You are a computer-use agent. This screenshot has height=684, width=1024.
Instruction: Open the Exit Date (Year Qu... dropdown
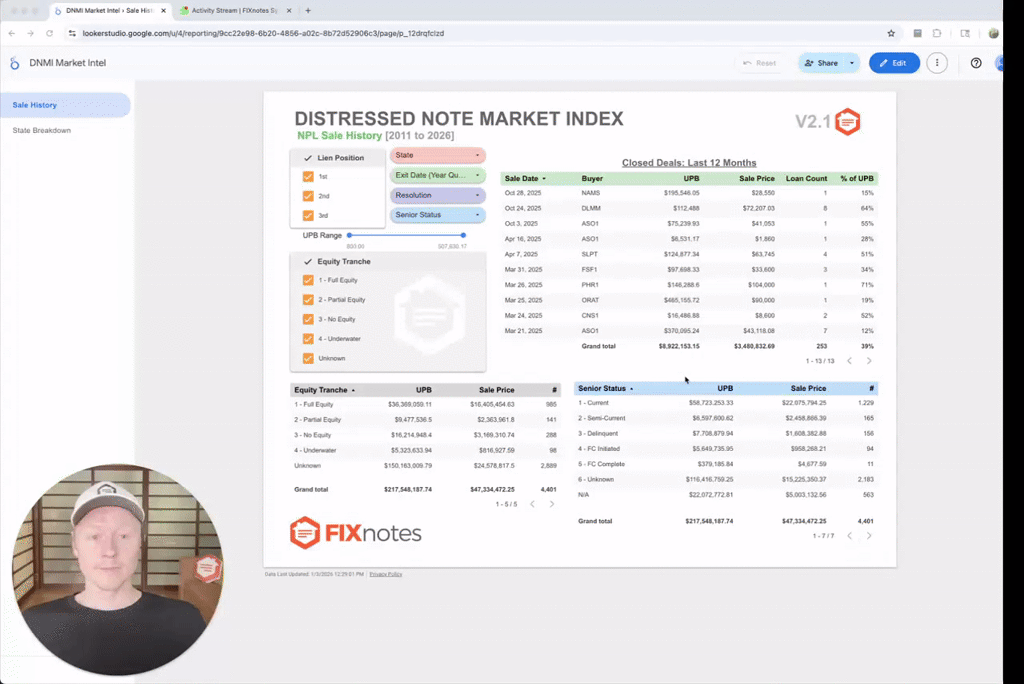438,175
